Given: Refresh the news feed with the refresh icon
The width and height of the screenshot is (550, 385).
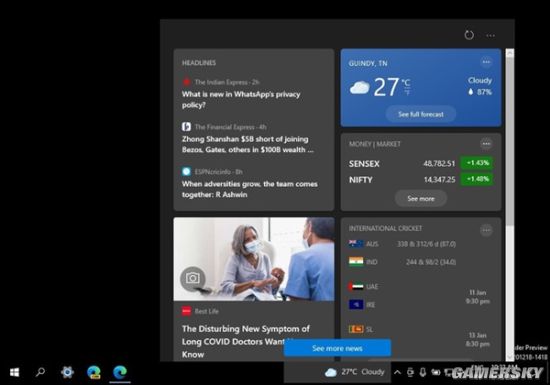Looking at the screenshot, I should (x=469, y=35).
